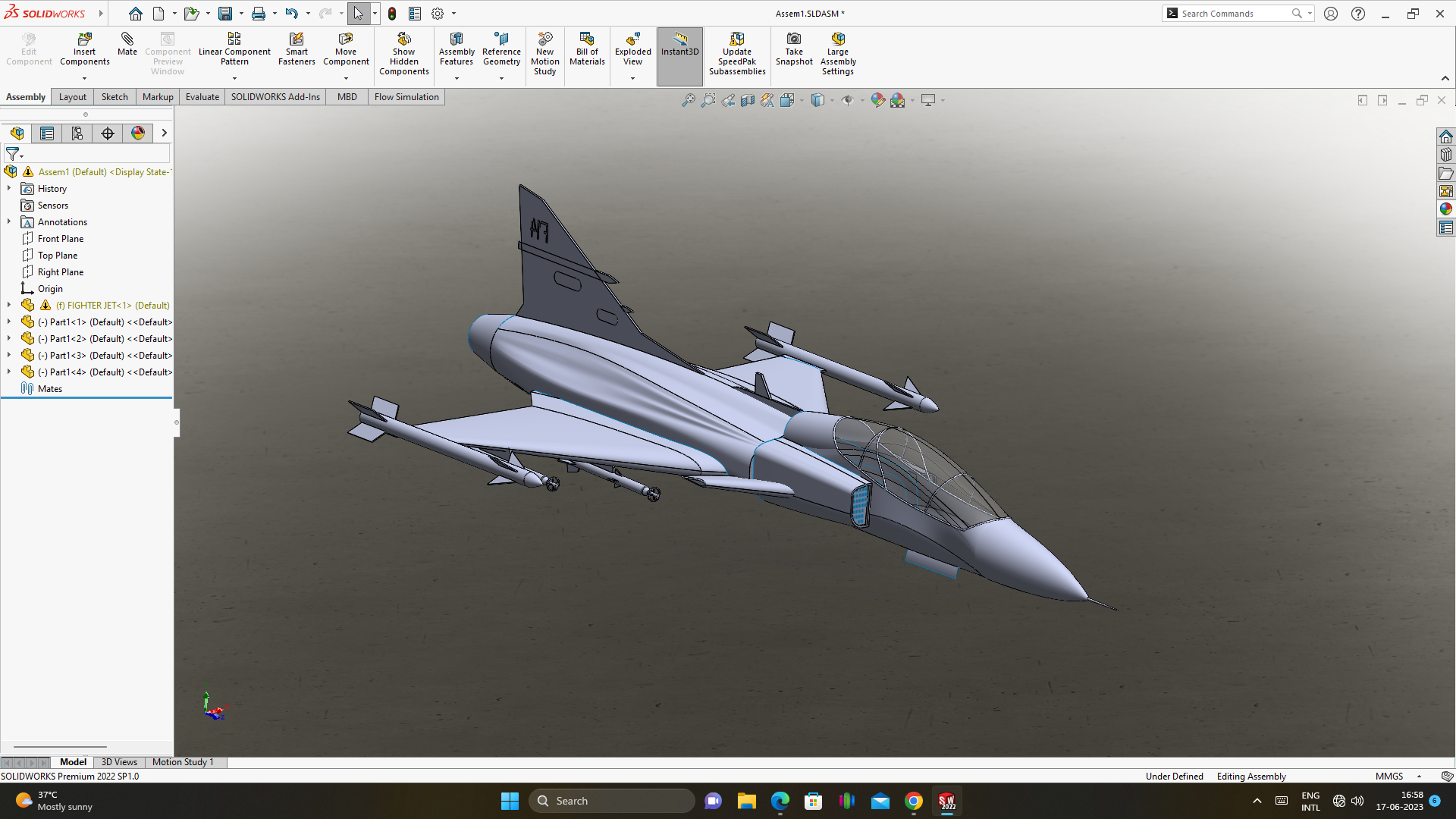Launch Smart Fasteners
The height and width of the screenshot is (819, 1456).
pyautogui.click(x=297, y=49)
